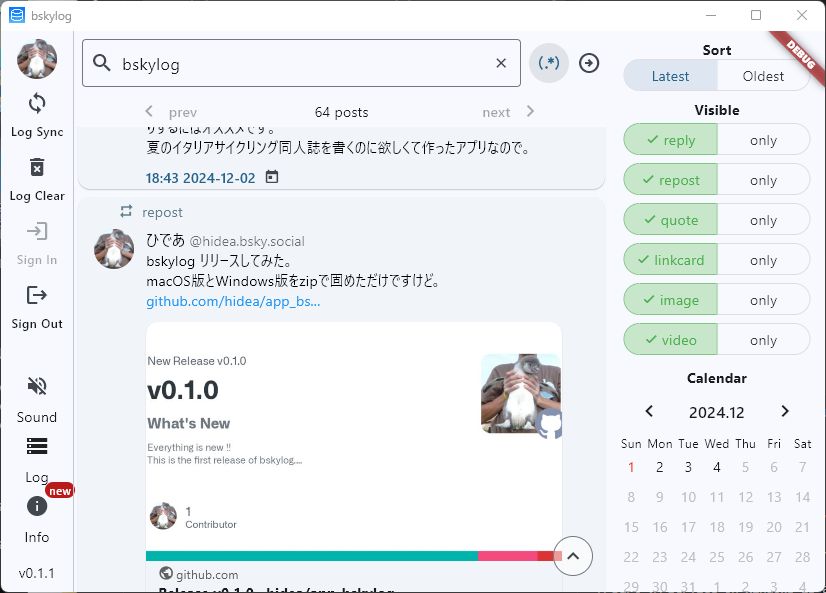This screenshot has height=593, width=826.
Task: Click the bskylog app icon in title bar
Action: point(17,15)
